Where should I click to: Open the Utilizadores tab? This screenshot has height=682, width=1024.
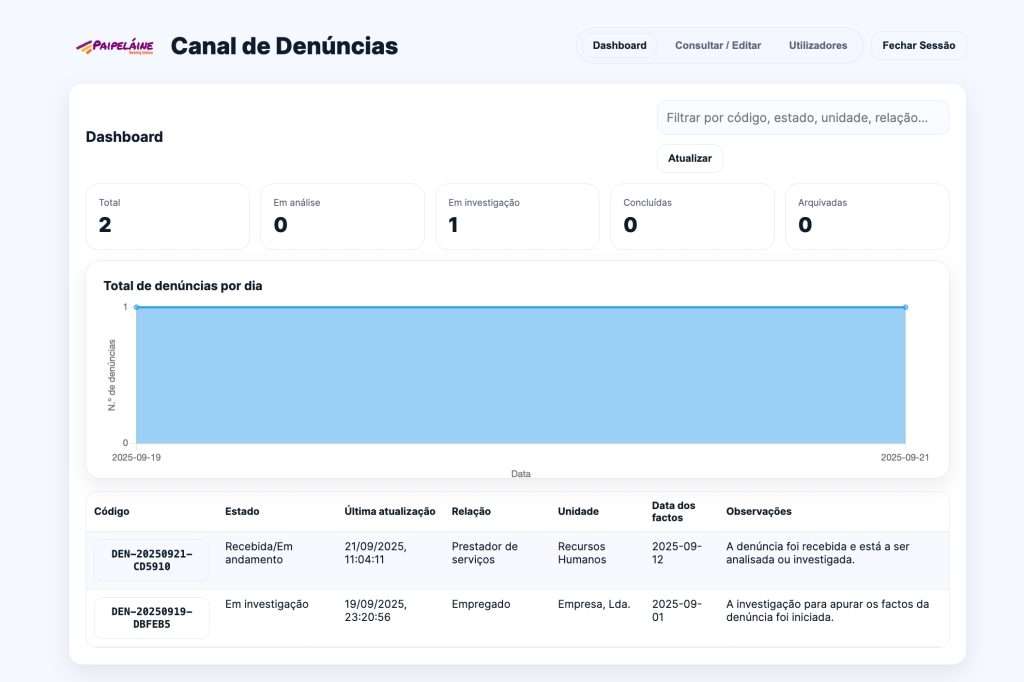point(817,45)
